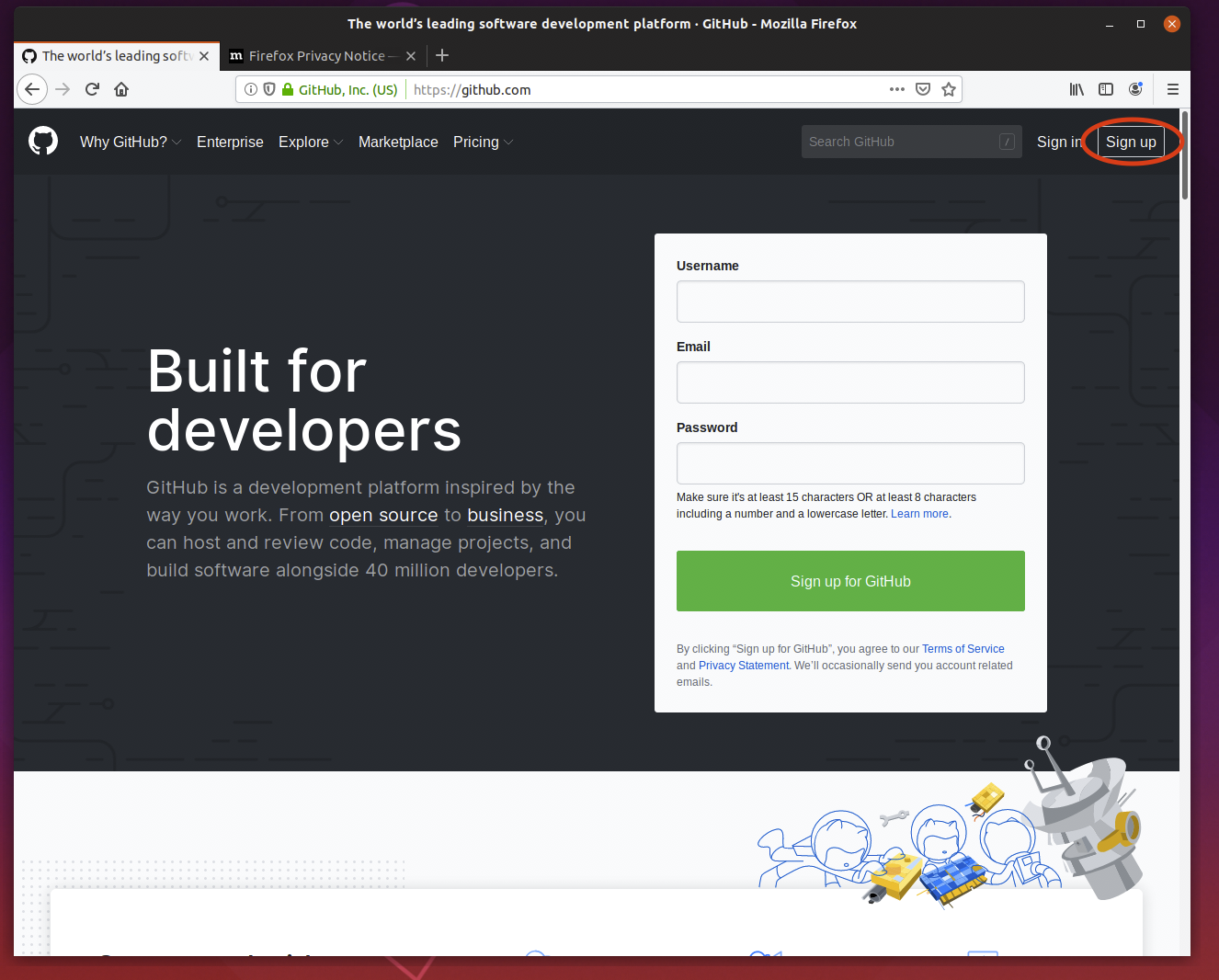The width and height of the screenshot is (1219, 980).
Task: Open the Firefox home page icon
Action: point(121,89)
